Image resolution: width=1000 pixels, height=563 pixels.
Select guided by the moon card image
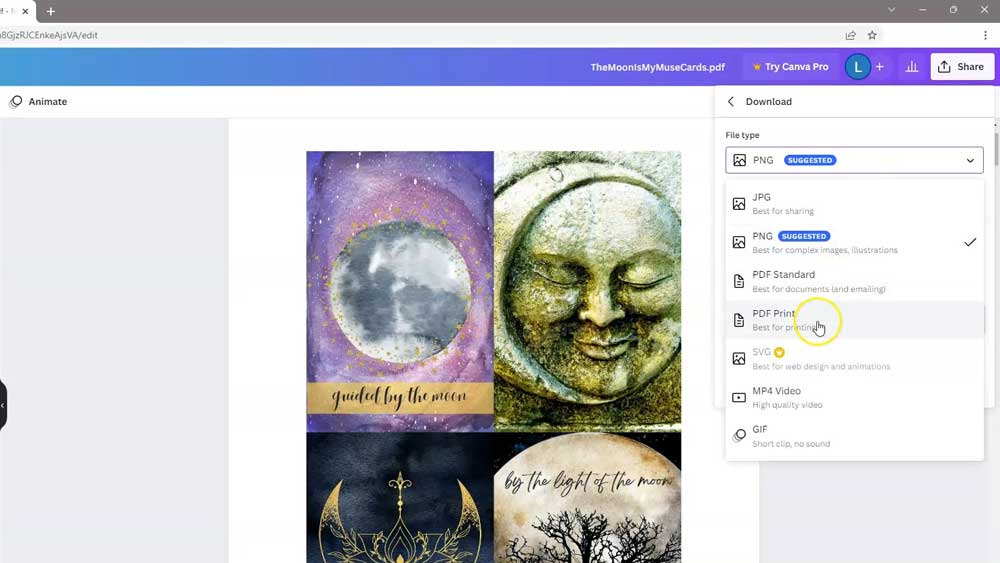[400, 291]
